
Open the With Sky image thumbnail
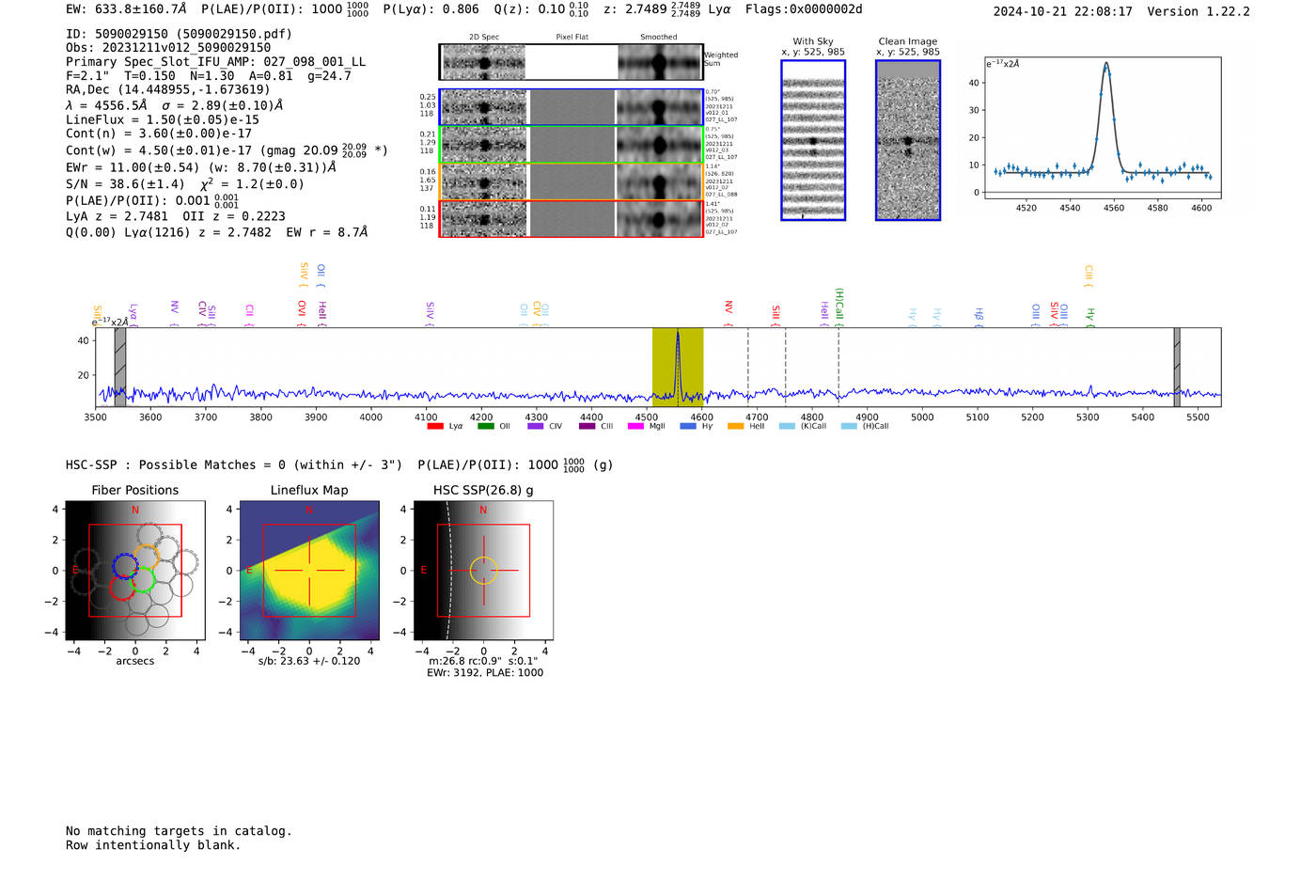[x=813, y=140]
